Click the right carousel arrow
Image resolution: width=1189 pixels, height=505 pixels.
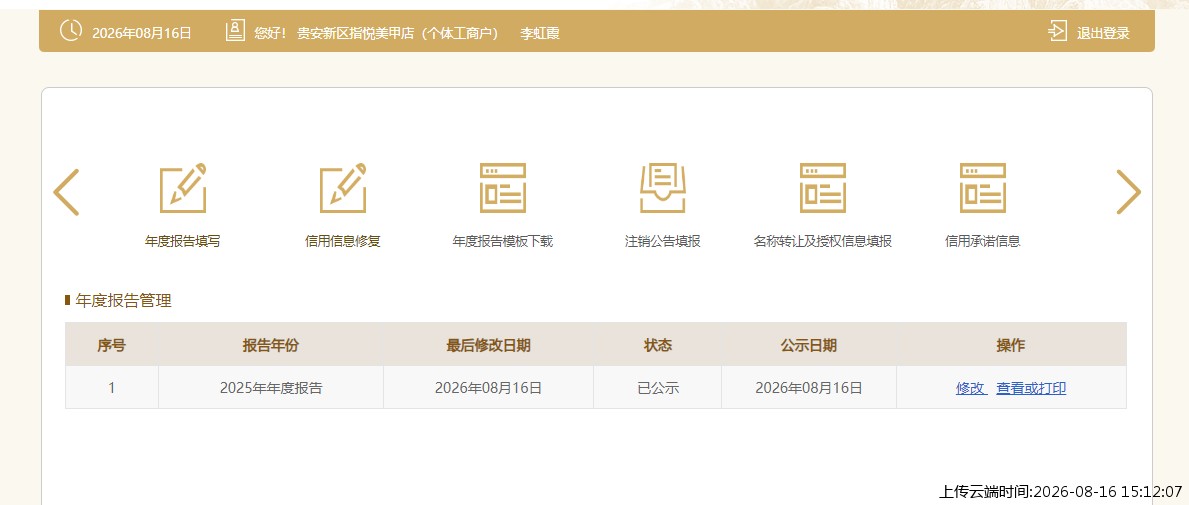coord(1128,192)
